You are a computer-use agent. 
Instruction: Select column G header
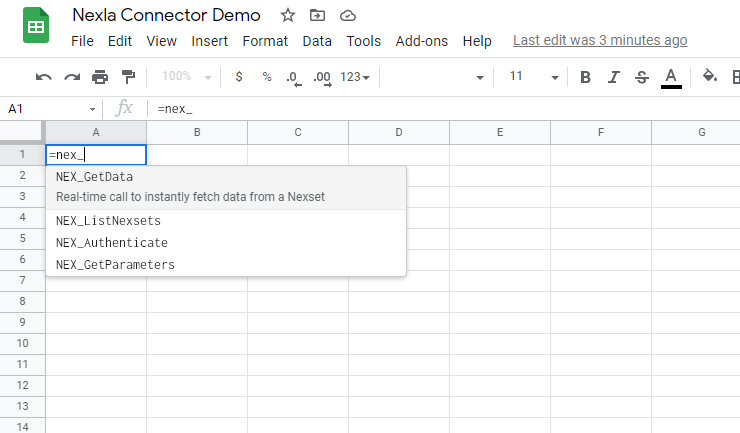pos(696,133)
